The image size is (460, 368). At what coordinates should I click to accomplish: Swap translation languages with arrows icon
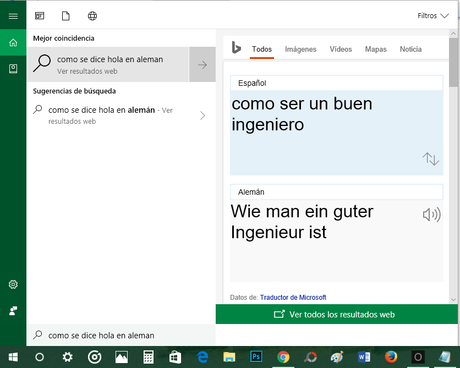click(431, 159)
